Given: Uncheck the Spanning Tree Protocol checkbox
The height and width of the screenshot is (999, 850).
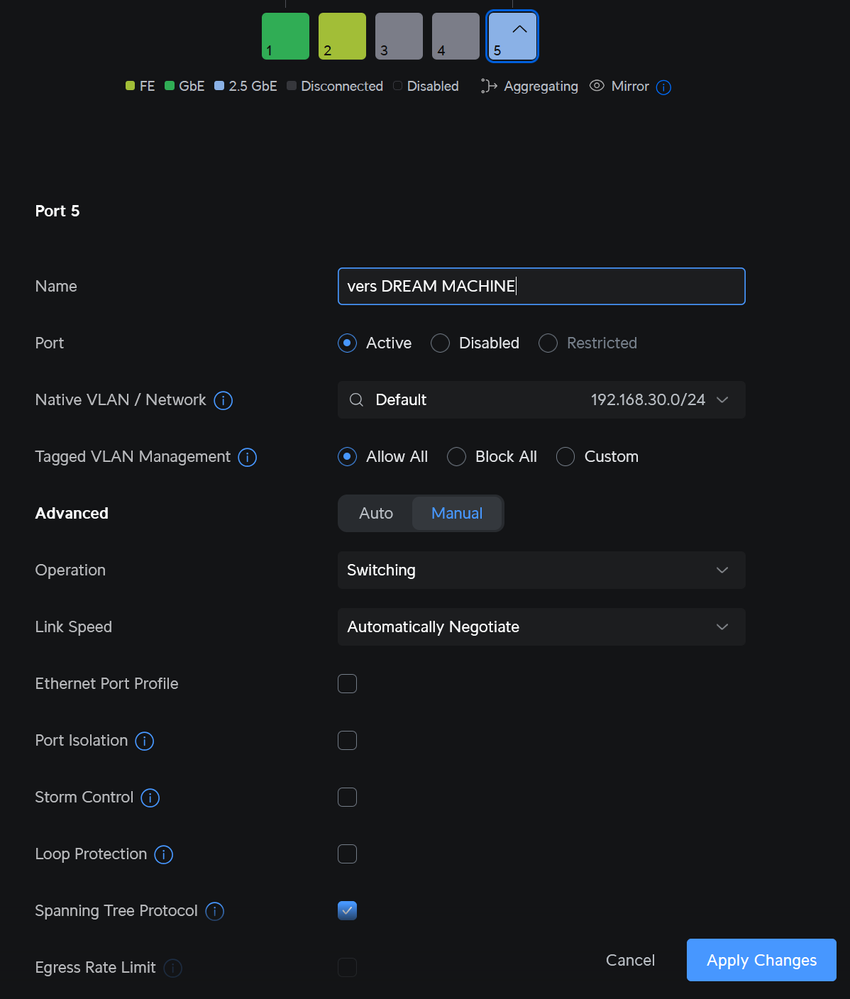Looking at the screenshot, I should pyautogui.click(x=347, y=911).
